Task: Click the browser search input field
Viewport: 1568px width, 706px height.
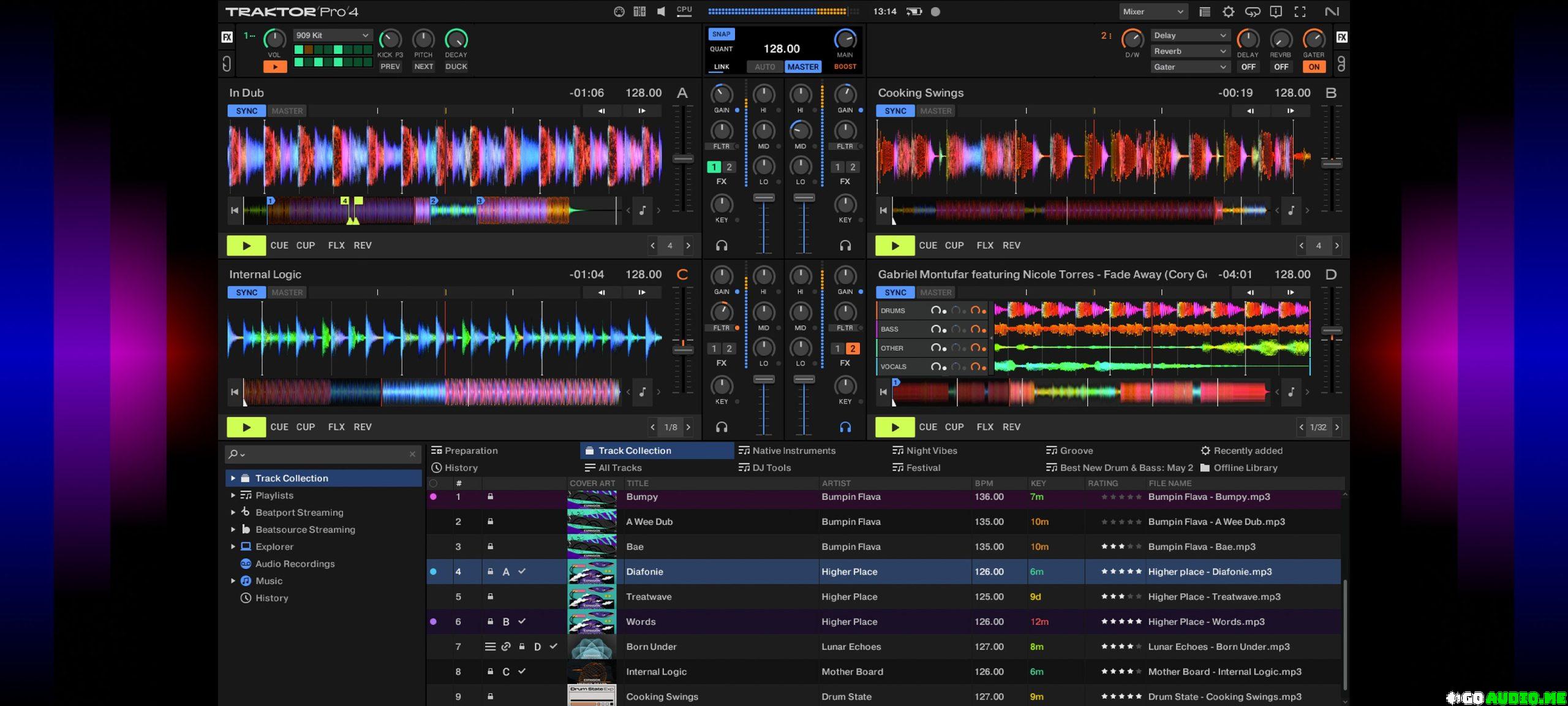Action: coord(323,454)
